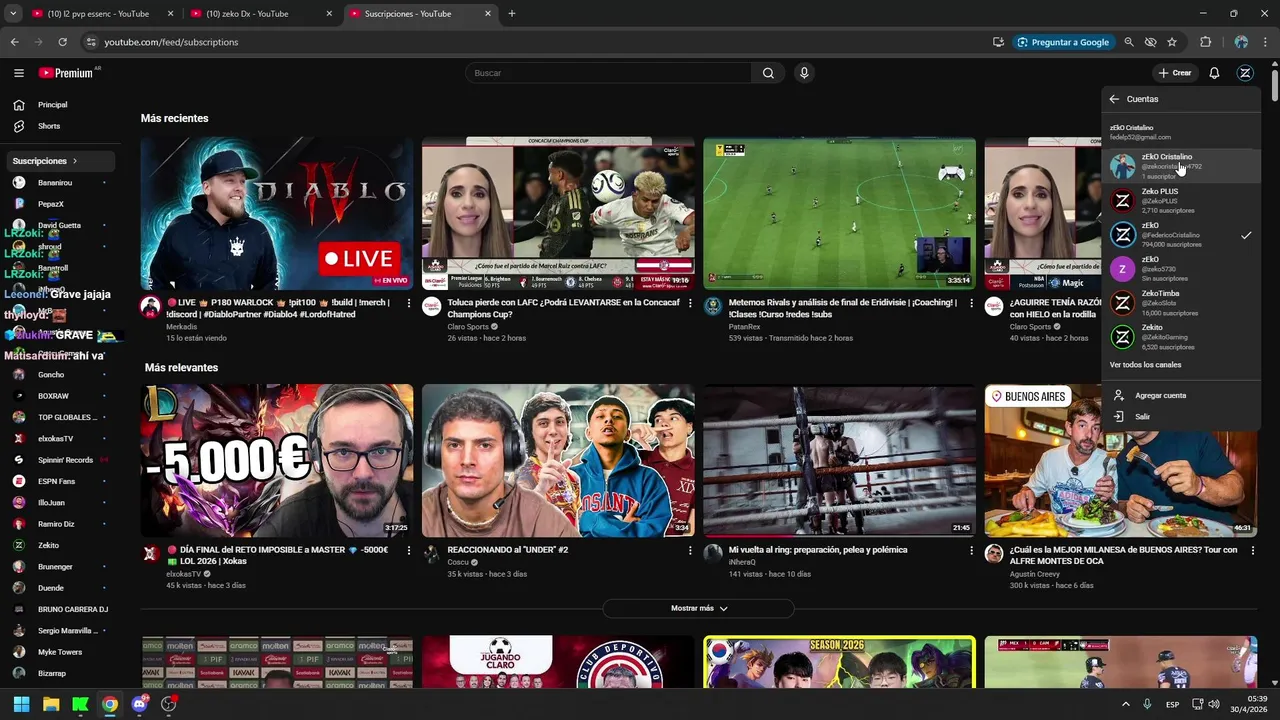The width and height of the screenshot is (1280, 720).
Task: Open the notifications bell
Action: tap(1214, 73)
